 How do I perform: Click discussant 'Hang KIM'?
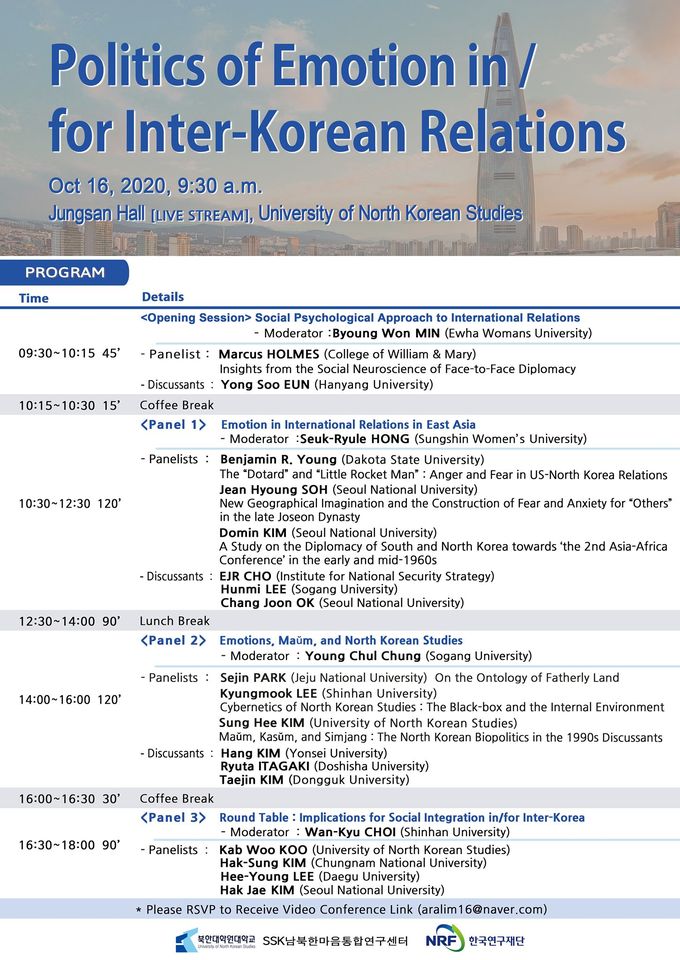(250, 753)
